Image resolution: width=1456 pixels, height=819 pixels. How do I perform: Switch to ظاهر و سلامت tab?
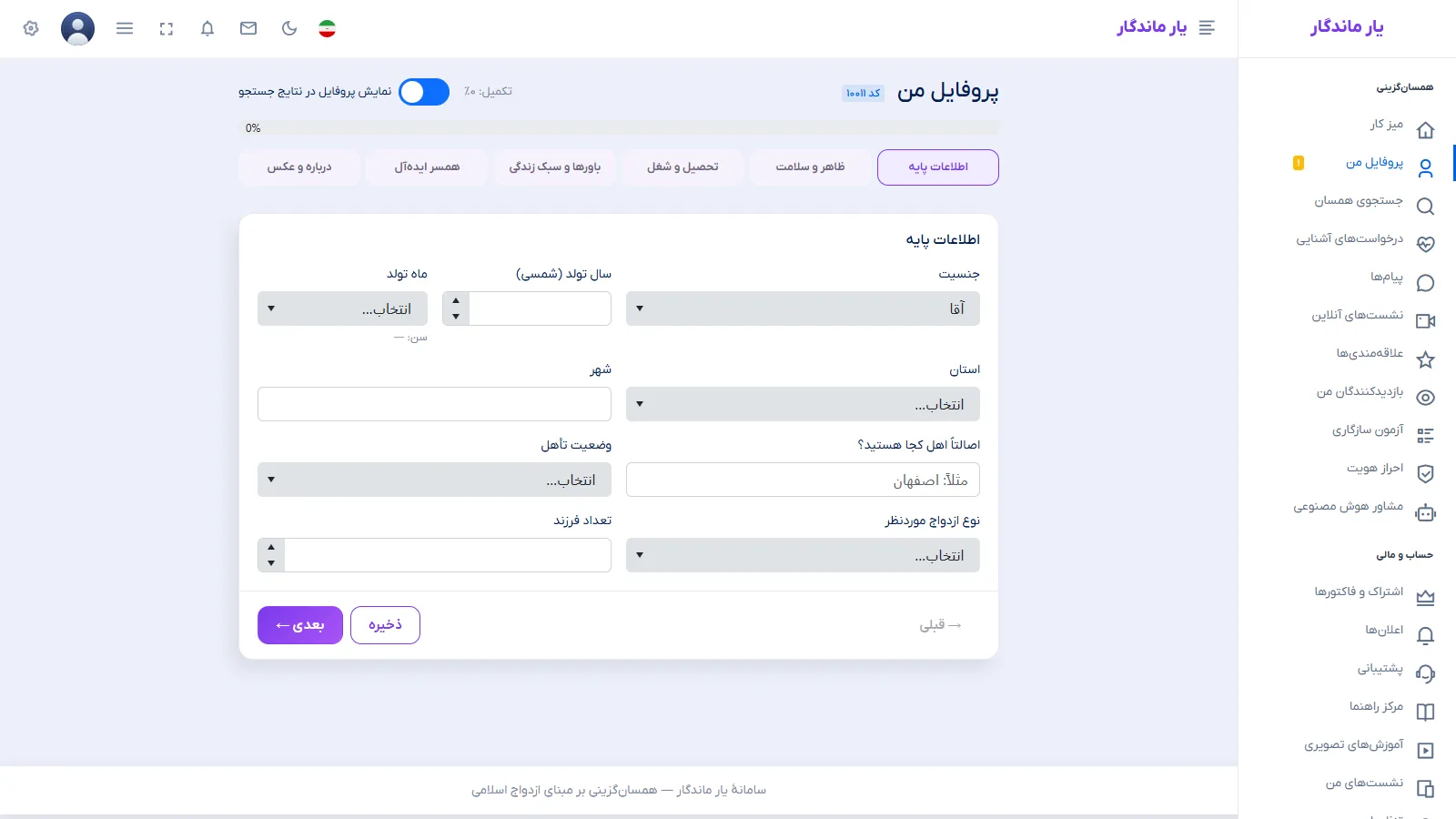coord(810,167)
